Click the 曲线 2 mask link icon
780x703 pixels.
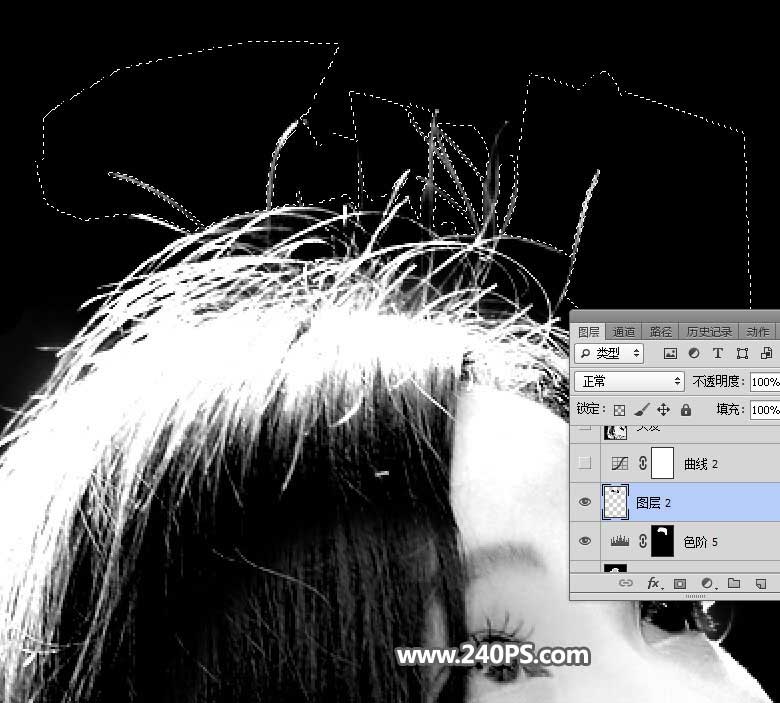coord(643,463)
